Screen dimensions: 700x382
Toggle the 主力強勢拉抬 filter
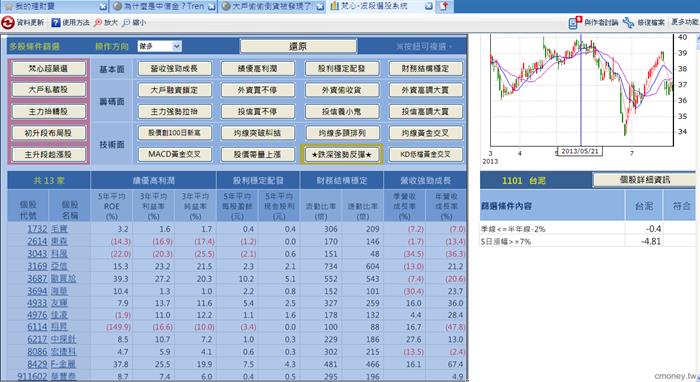[x=174, y=111]
